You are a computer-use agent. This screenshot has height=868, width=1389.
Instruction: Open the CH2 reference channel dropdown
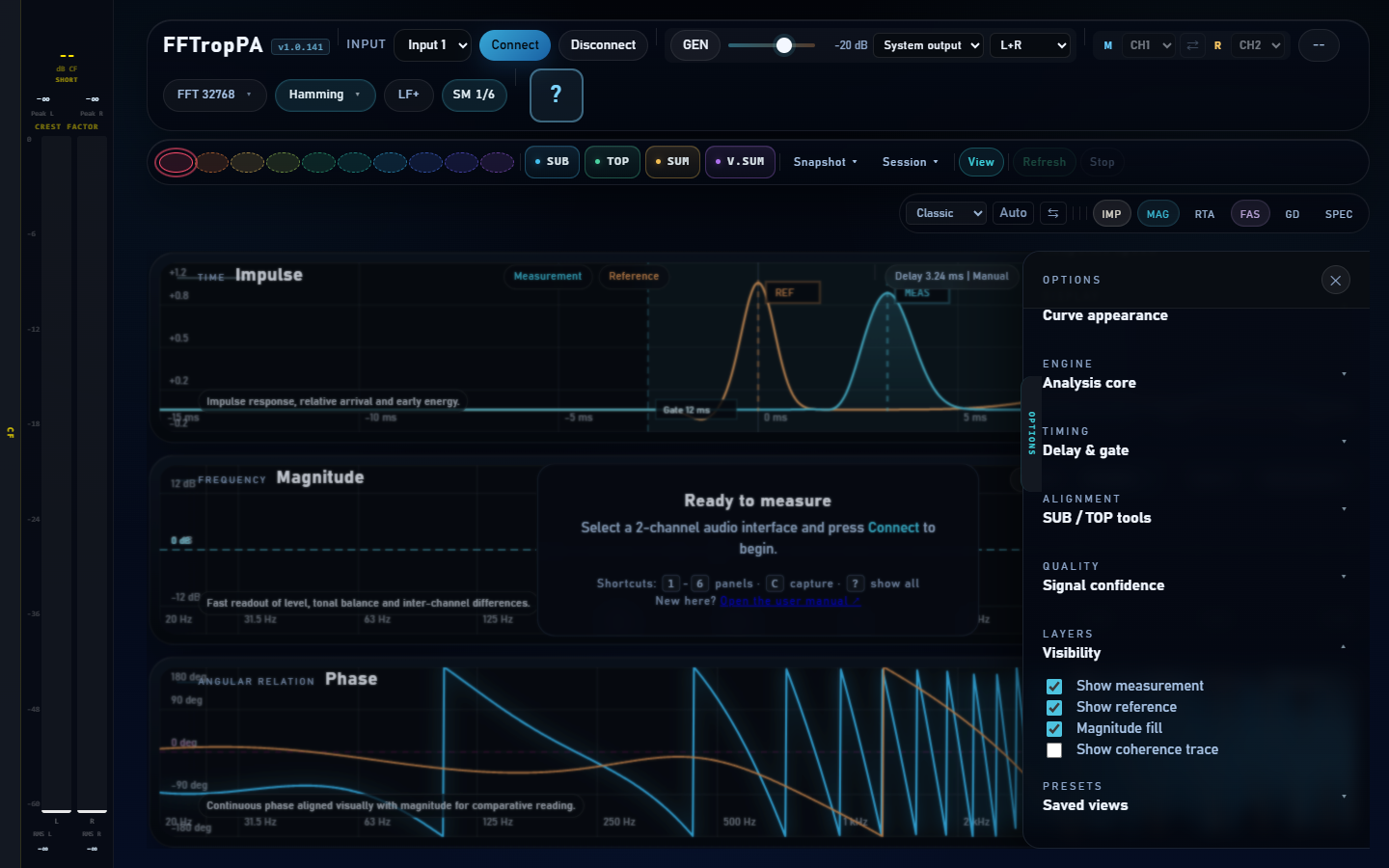(x=1259, y=45)
